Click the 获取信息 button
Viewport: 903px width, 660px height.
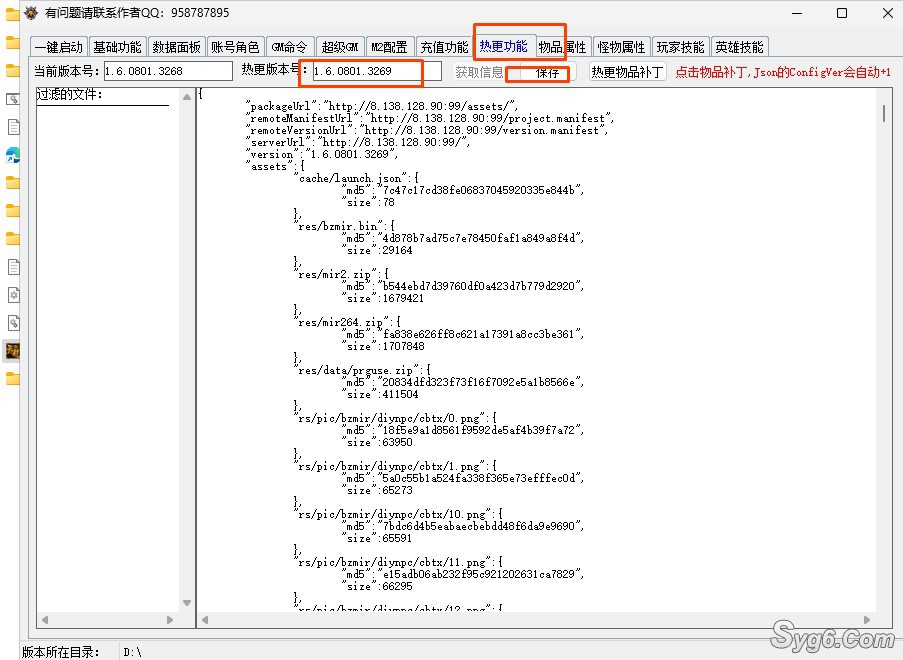(x=479, y=72)
